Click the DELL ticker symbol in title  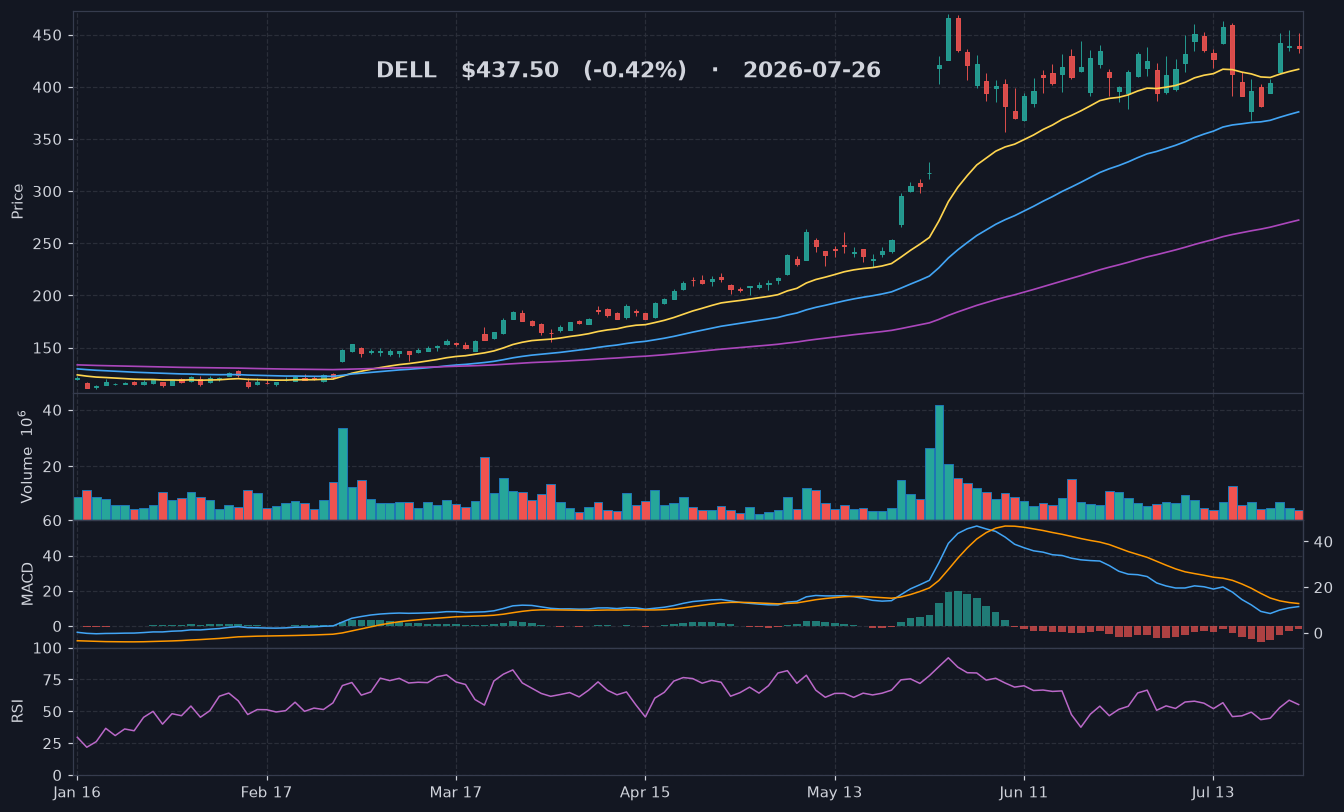pos(406,70)
